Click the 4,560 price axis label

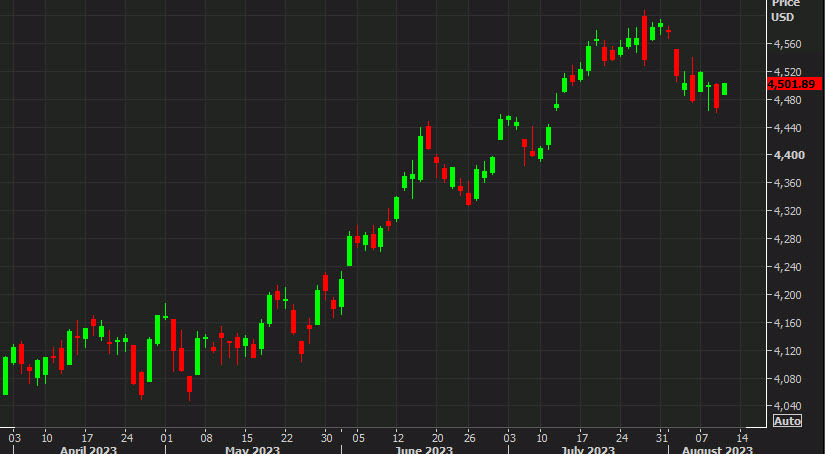tap(788, 44)
